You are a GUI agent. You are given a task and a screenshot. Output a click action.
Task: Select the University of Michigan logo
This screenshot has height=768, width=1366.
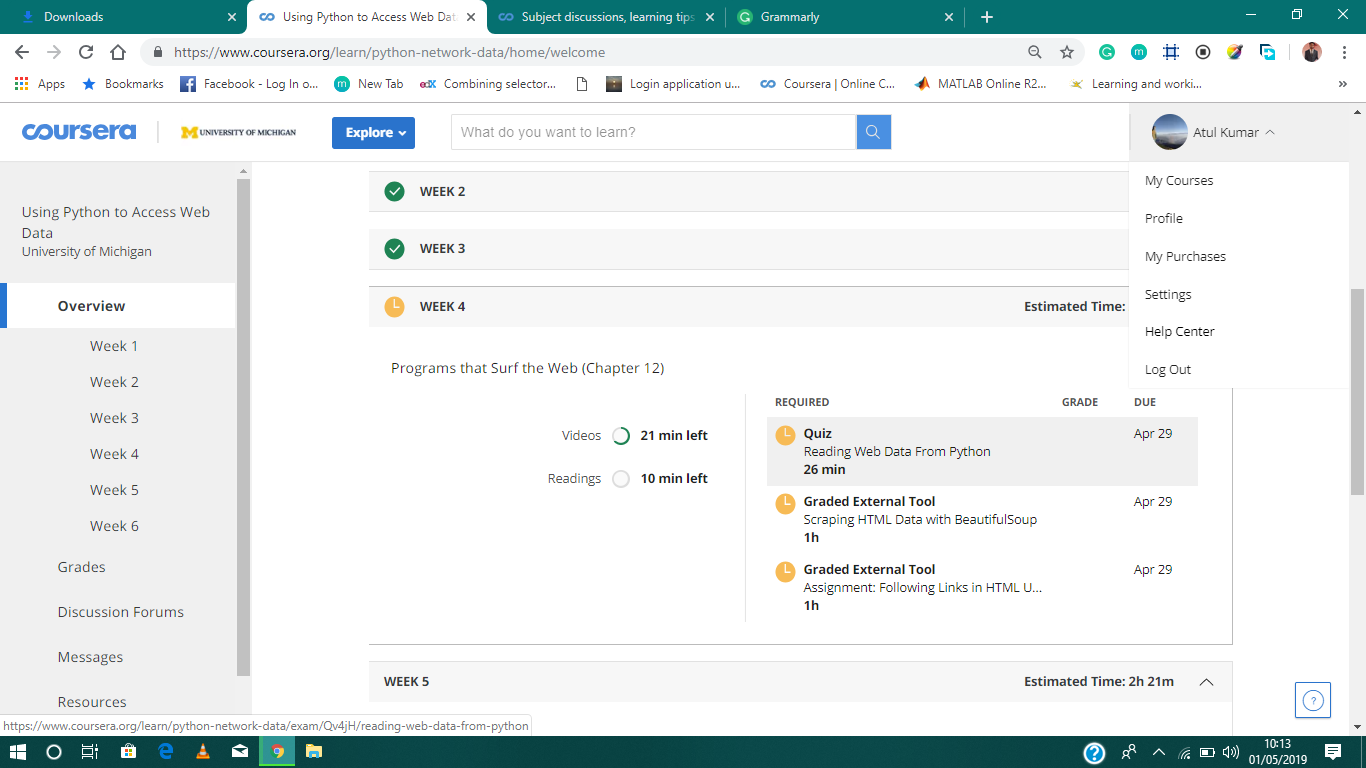(238, 131)
